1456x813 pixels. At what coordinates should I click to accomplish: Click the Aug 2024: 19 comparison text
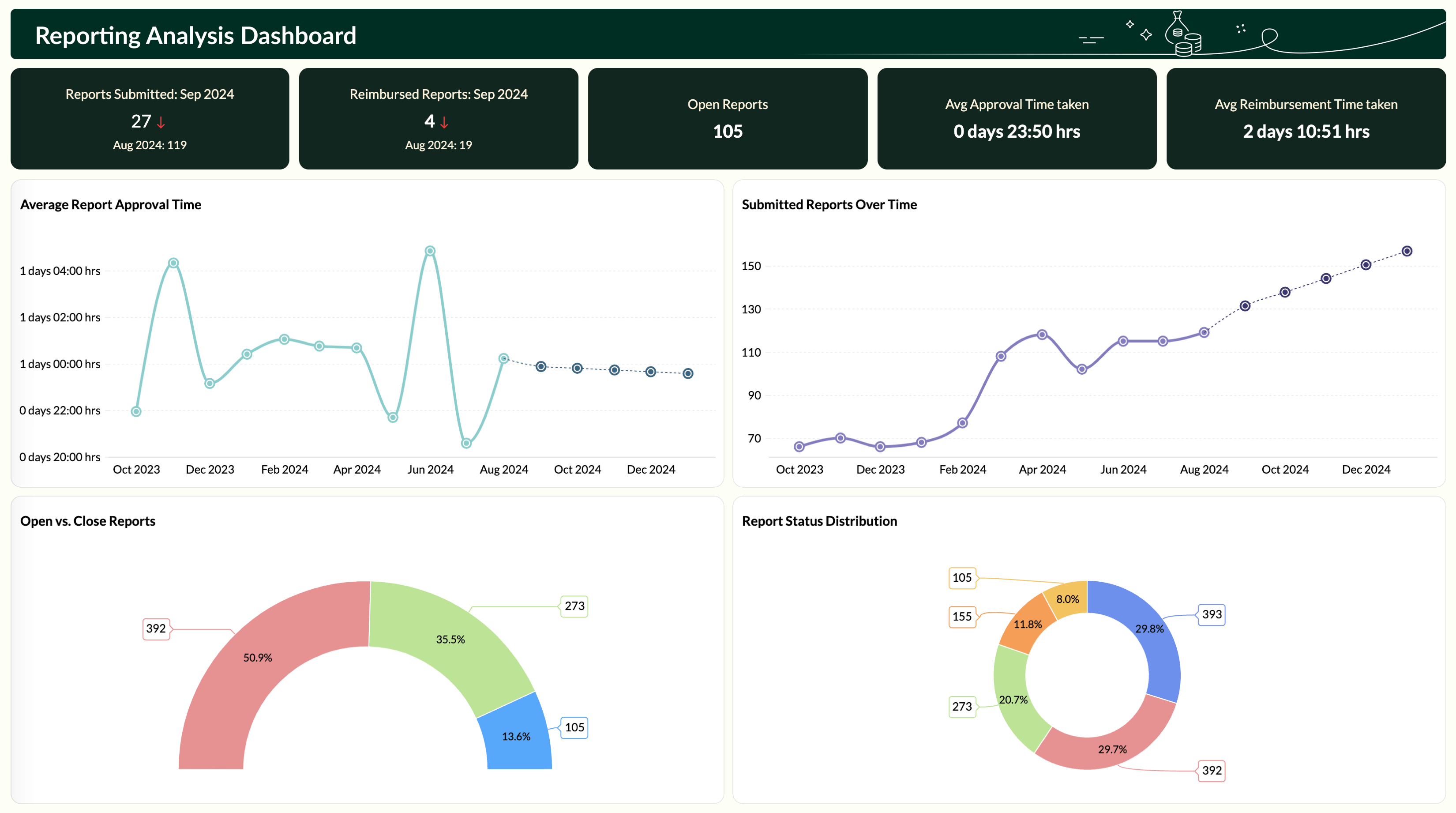click(439, 145)
